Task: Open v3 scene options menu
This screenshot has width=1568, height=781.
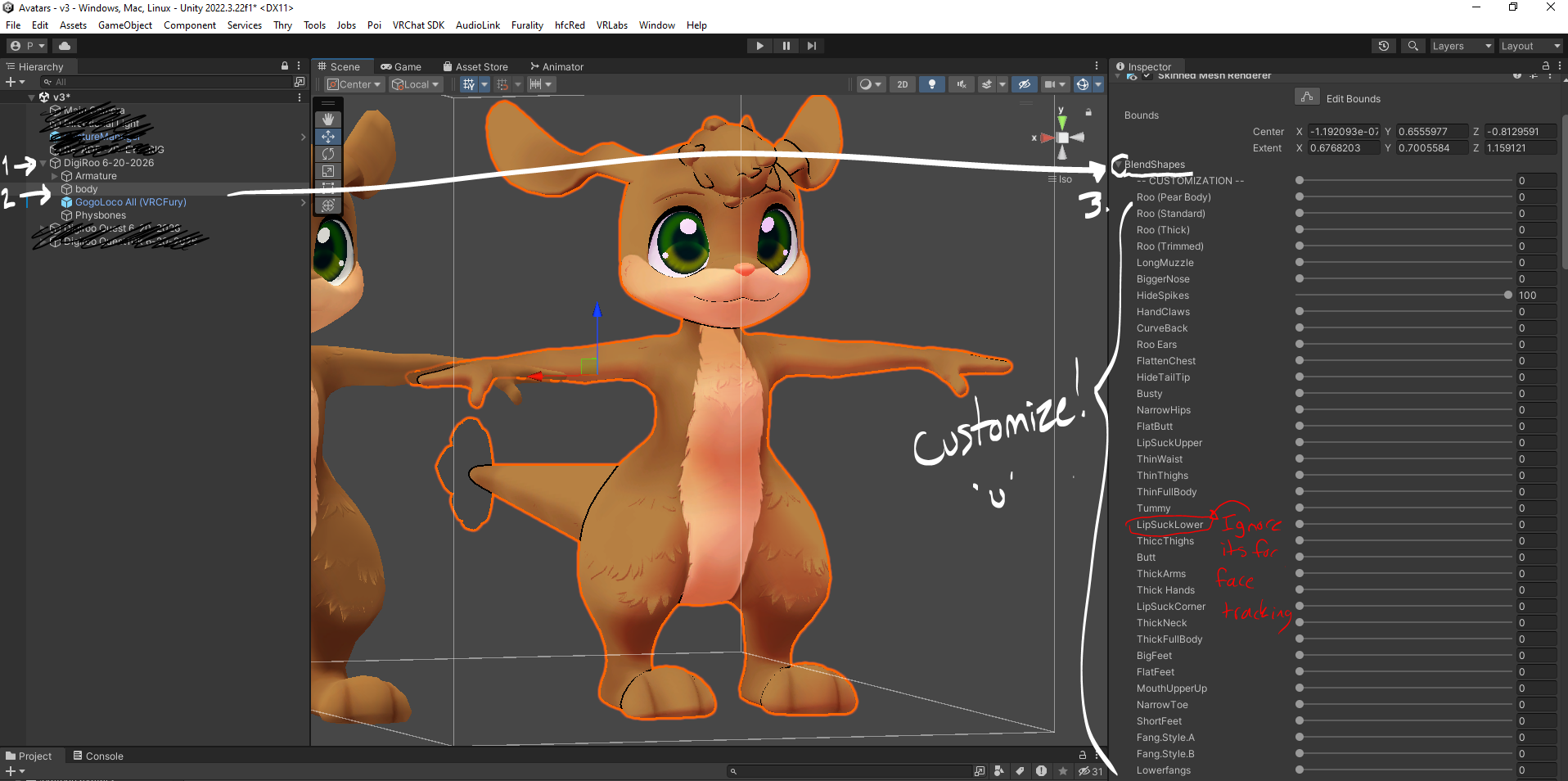Action: click(300, 97)
